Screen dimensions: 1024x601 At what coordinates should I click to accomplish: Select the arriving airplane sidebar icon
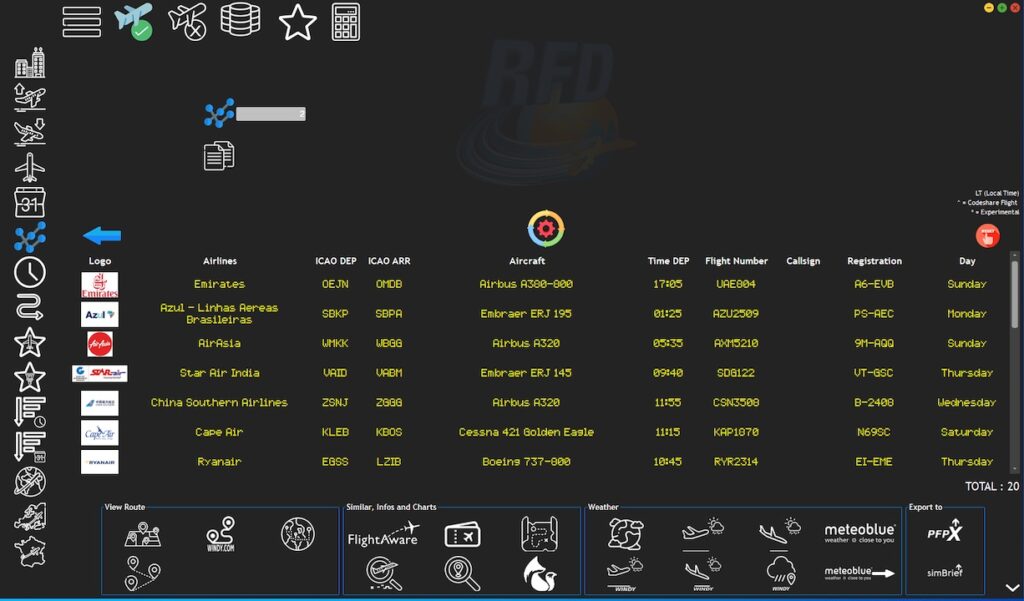(x=30, y=132)
